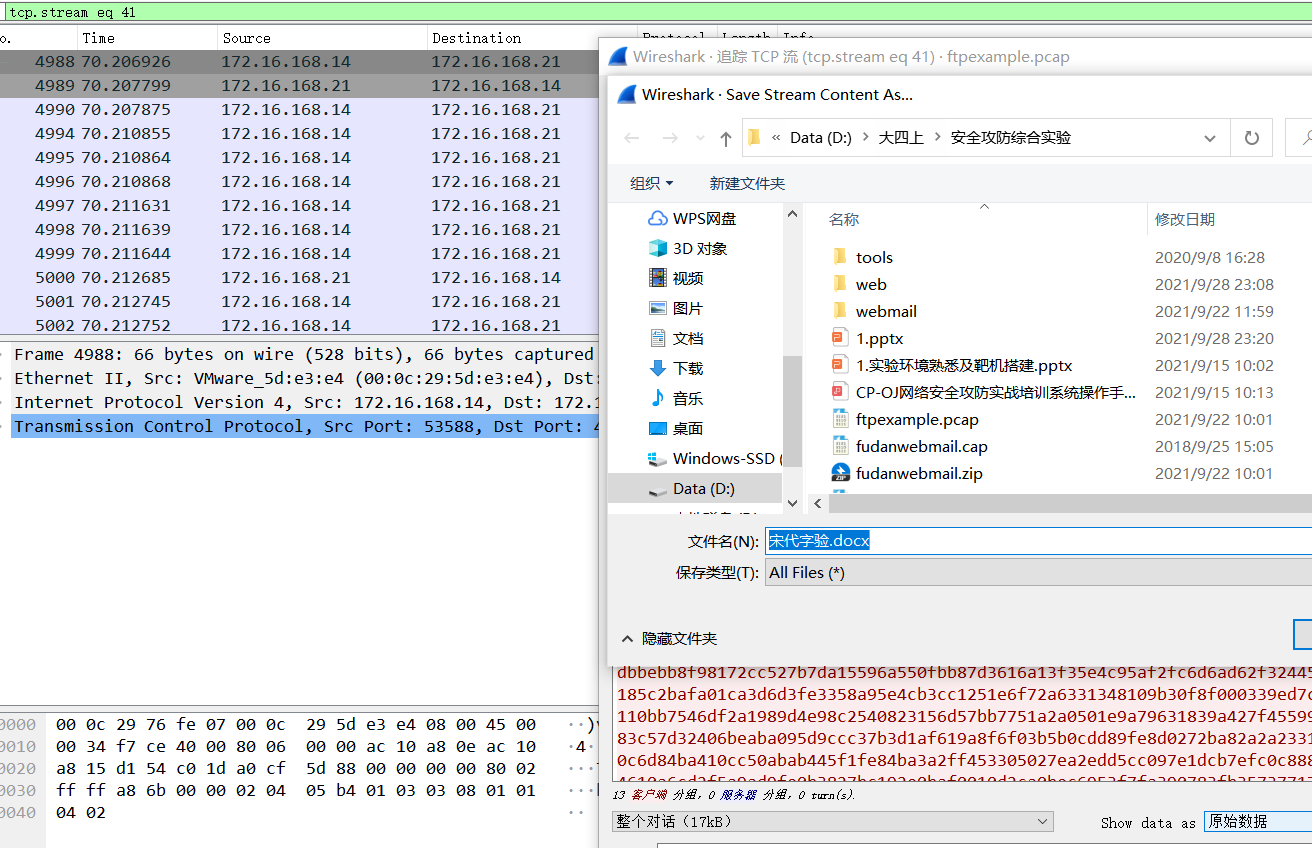Sort packet list by Source column

pos(322,38)
